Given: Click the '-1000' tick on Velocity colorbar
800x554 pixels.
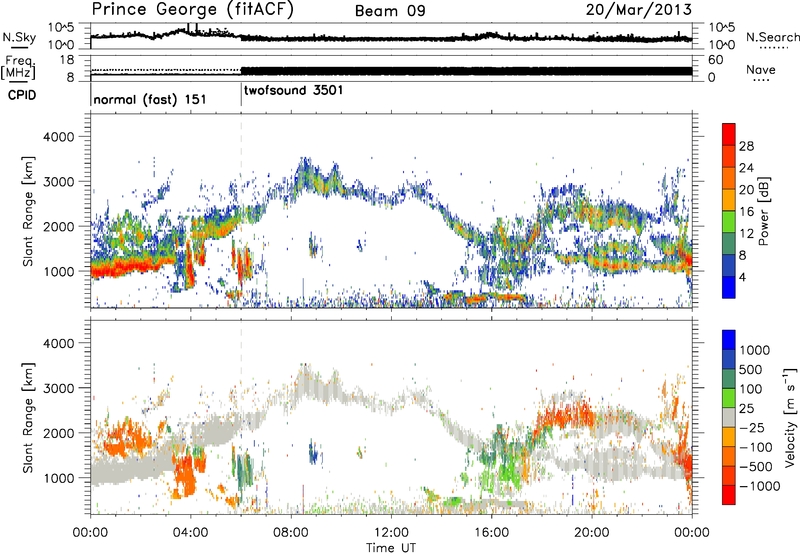Looking at the screenshot, I should click(x=759, y=486).
